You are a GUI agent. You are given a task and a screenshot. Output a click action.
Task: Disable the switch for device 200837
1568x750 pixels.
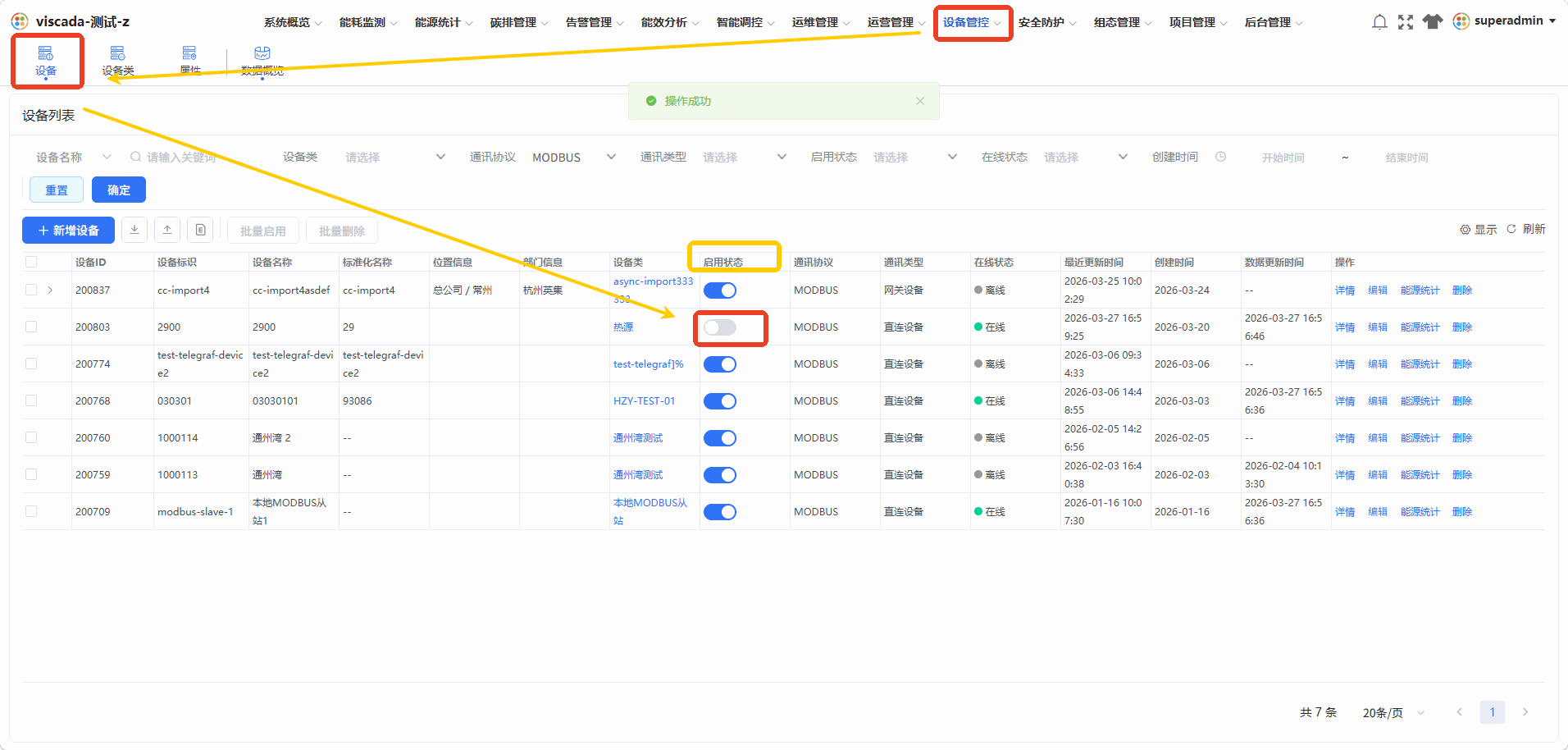click(x=720, y=290)
